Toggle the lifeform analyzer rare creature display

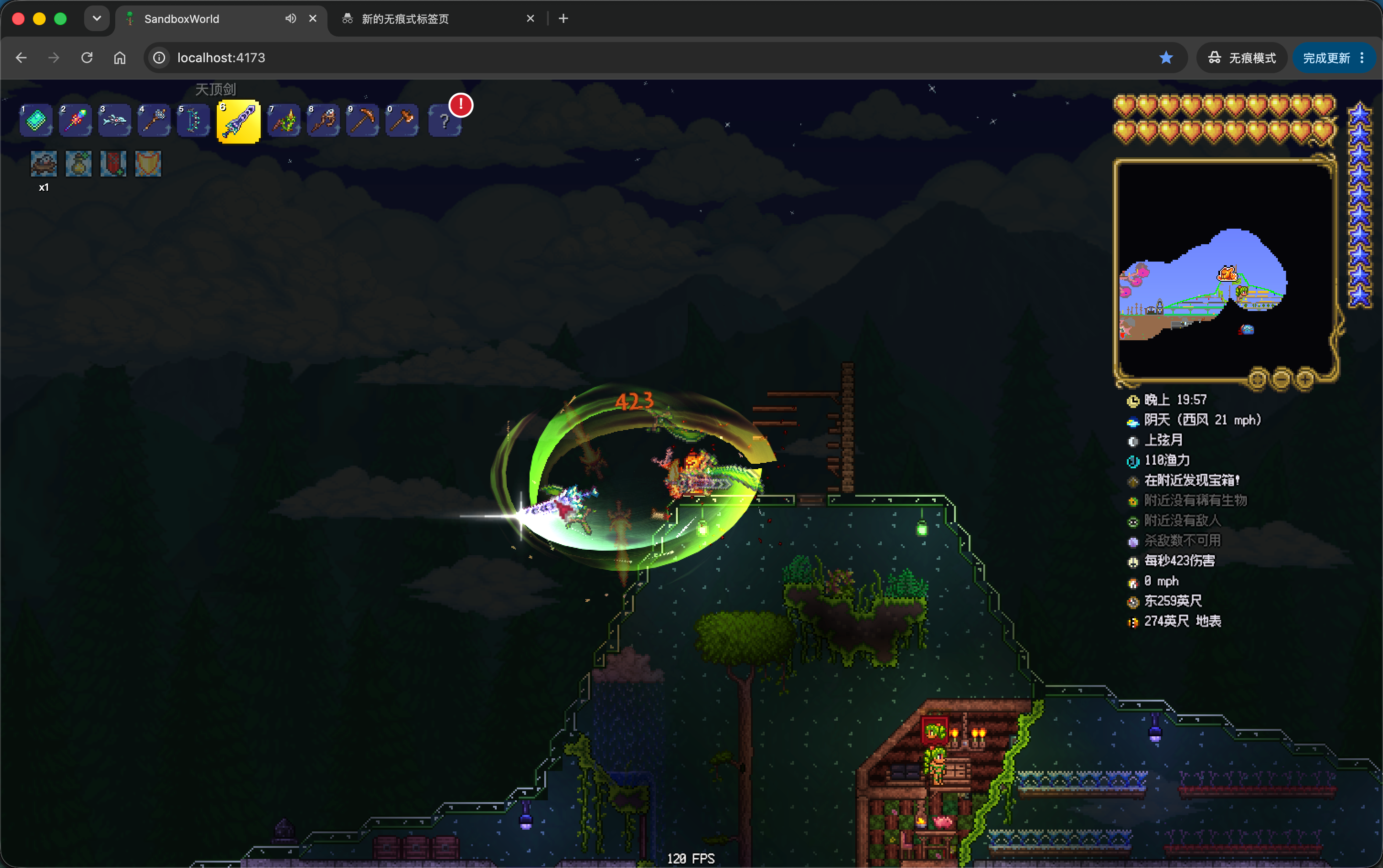pos(1133,502)
